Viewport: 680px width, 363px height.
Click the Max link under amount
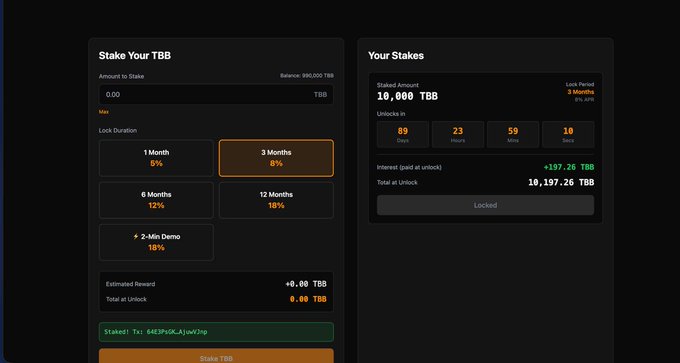click(x=104, y=111)
